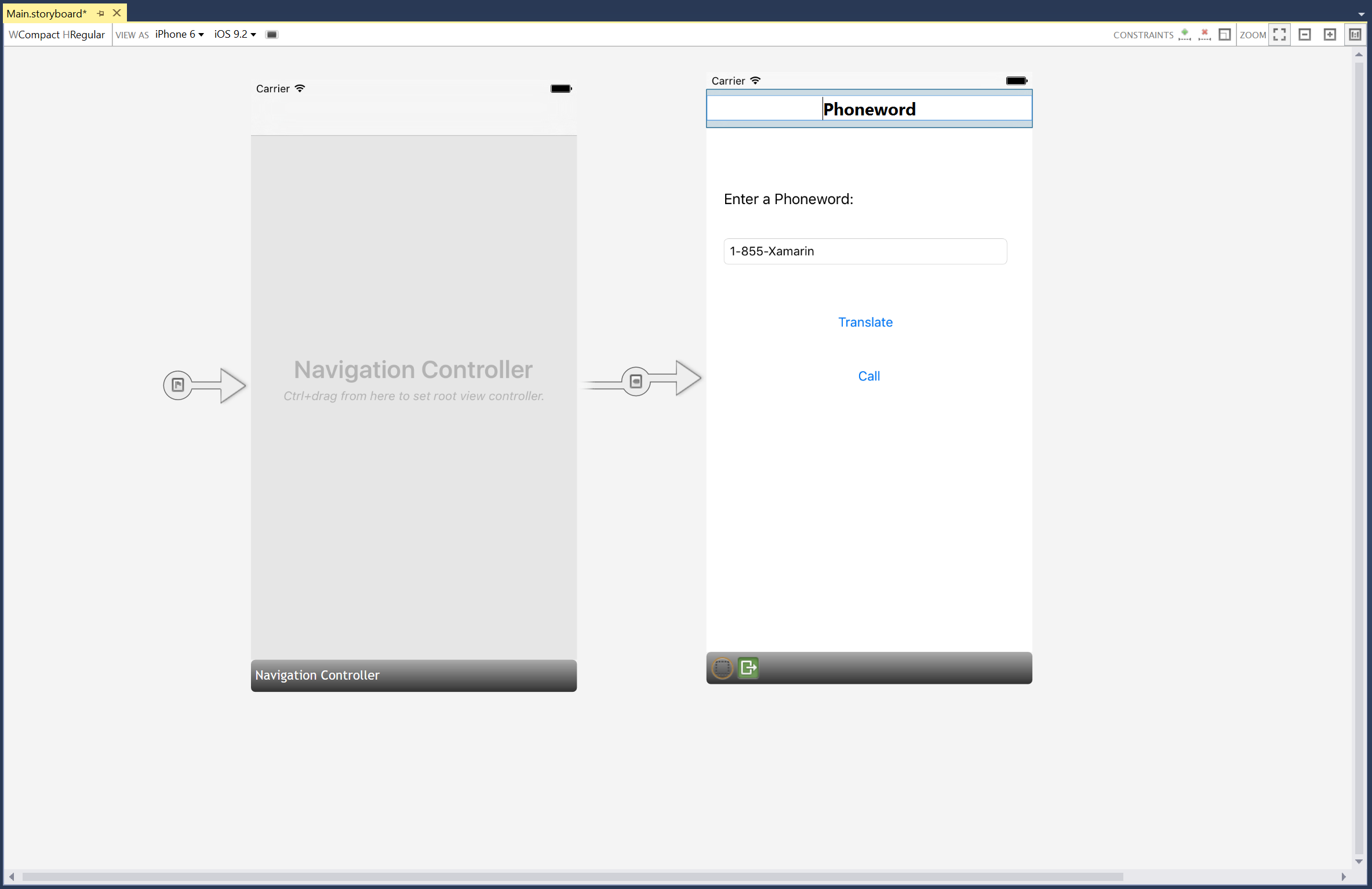
Task: Click the zoom fit icon in toolbar
Action: 1281,34
